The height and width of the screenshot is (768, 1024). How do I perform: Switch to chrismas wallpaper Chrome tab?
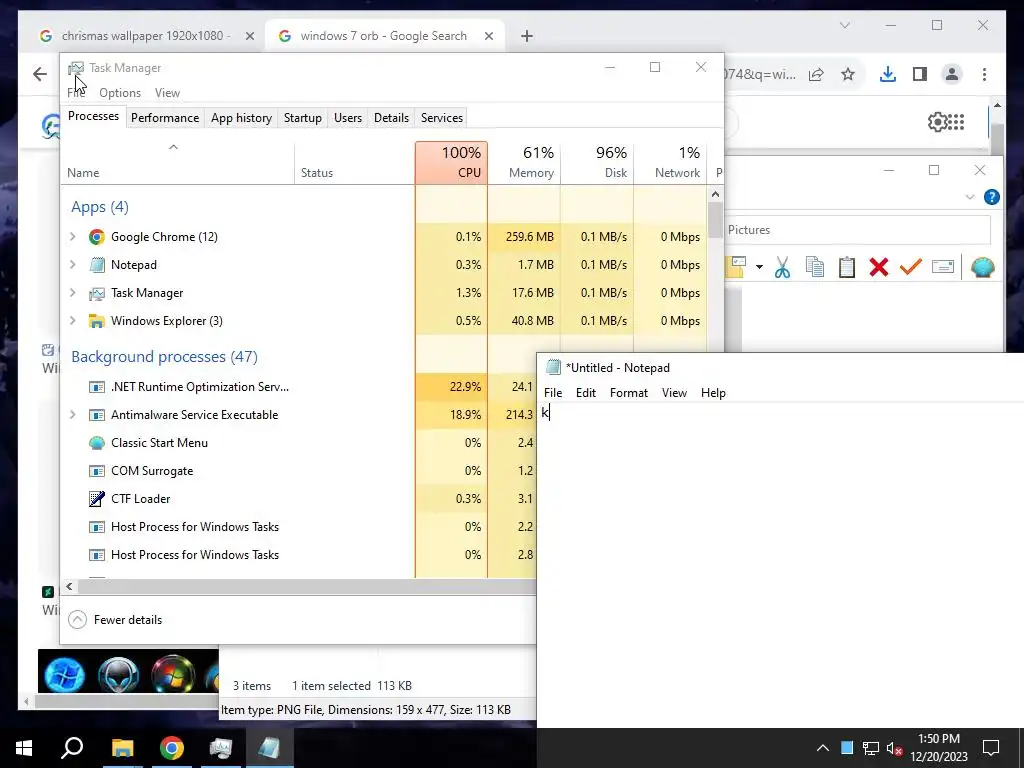[146, 36]
